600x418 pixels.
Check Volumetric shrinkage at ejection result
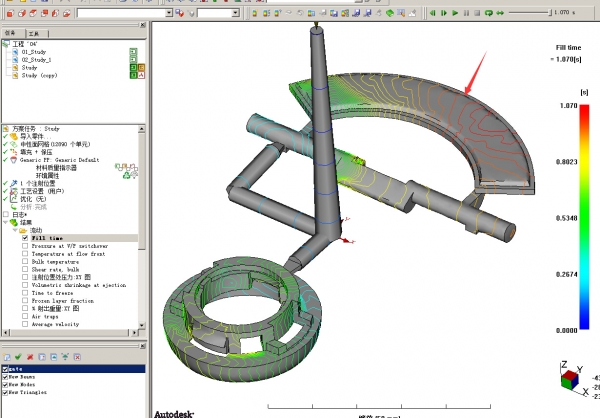coord(25,285)
